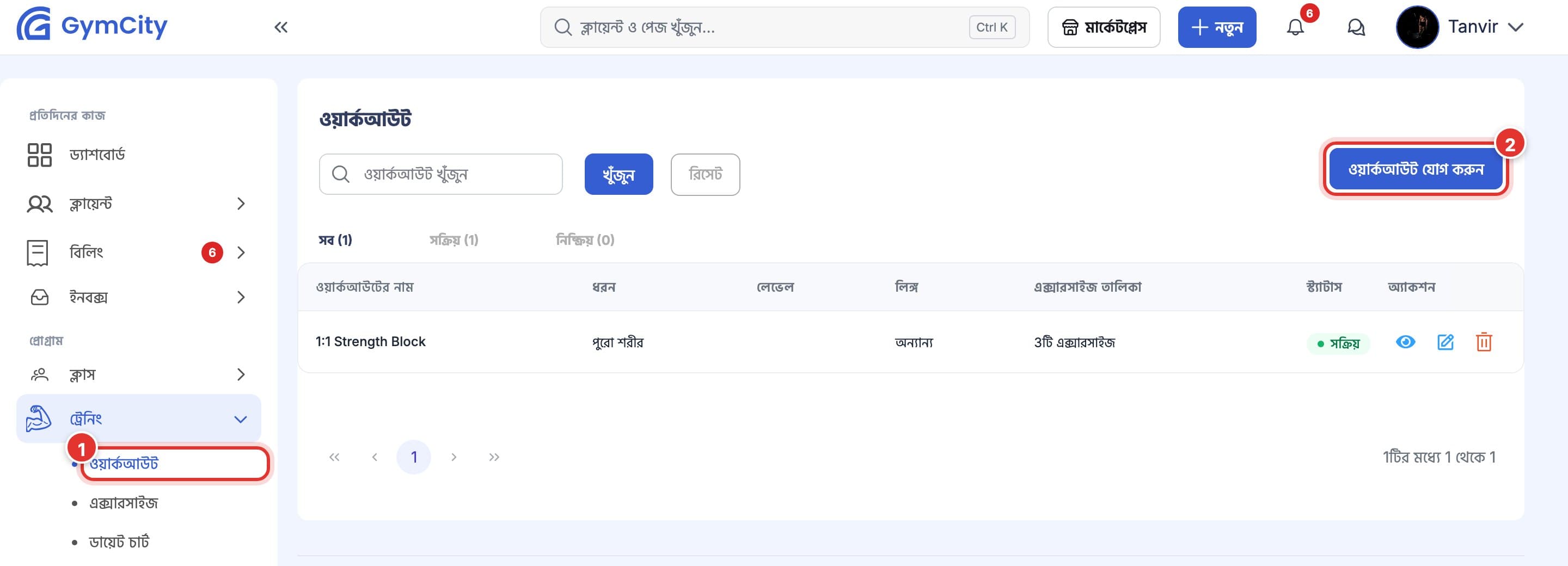Switch to the নিষ্ক্রিয় (0) tab
This screenshot has width=1568, height=566.
pos(585,240)
